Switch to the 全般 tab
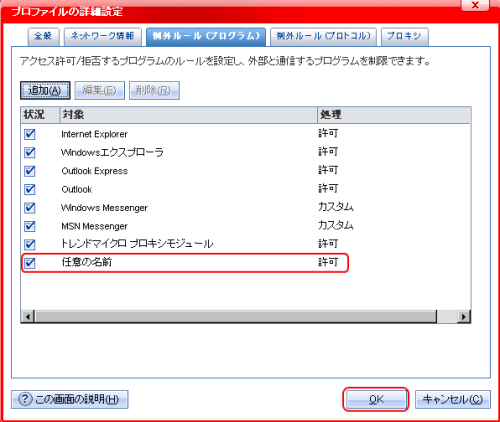Screen dimensions: 500x422 [43, 36]
